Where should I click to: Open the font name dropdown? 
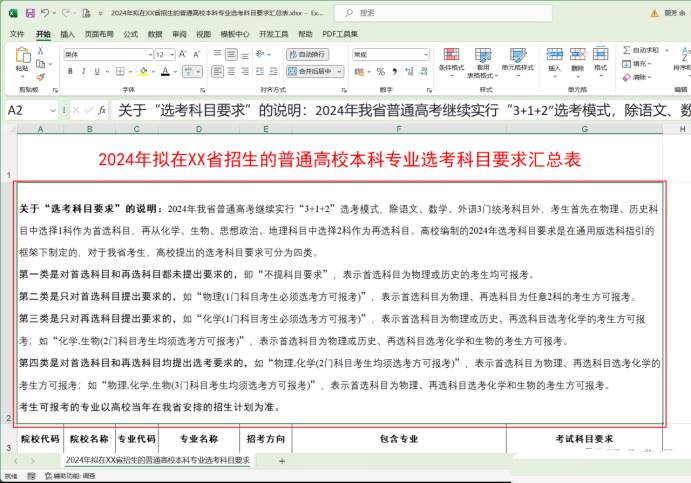point(150,55)
